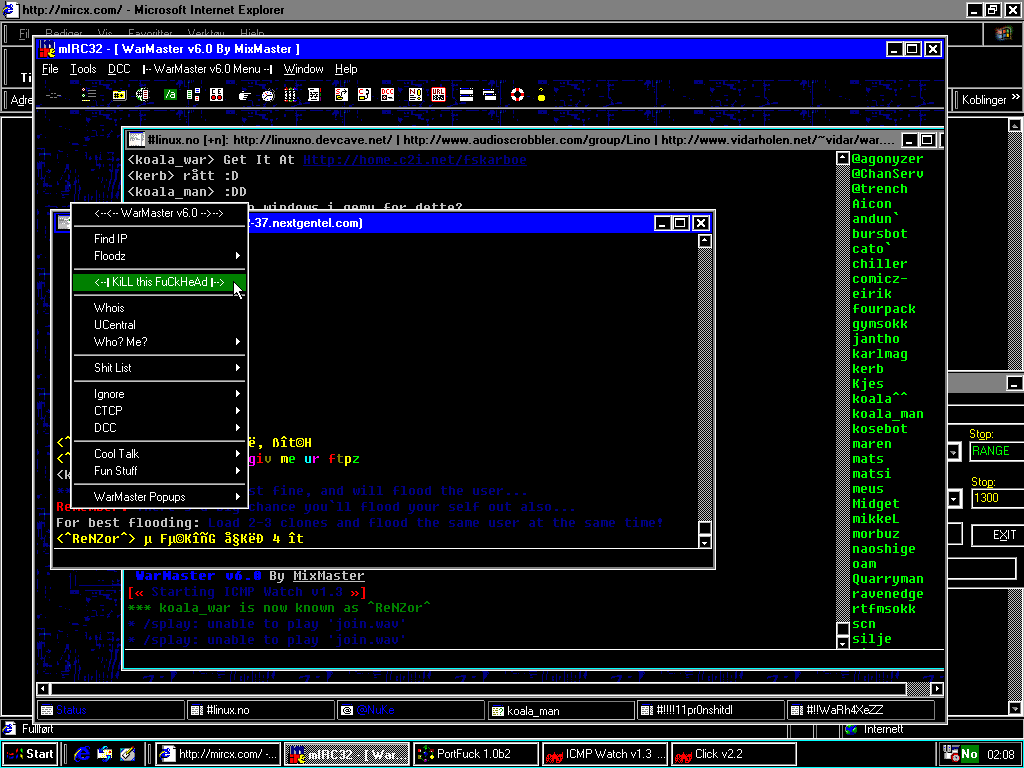The height and width of the screenshot is (768, 1024).
Task: Select the KiLL this FuCkHeAd menu entry
Action: pyautogui.click(x=159, y=282)
